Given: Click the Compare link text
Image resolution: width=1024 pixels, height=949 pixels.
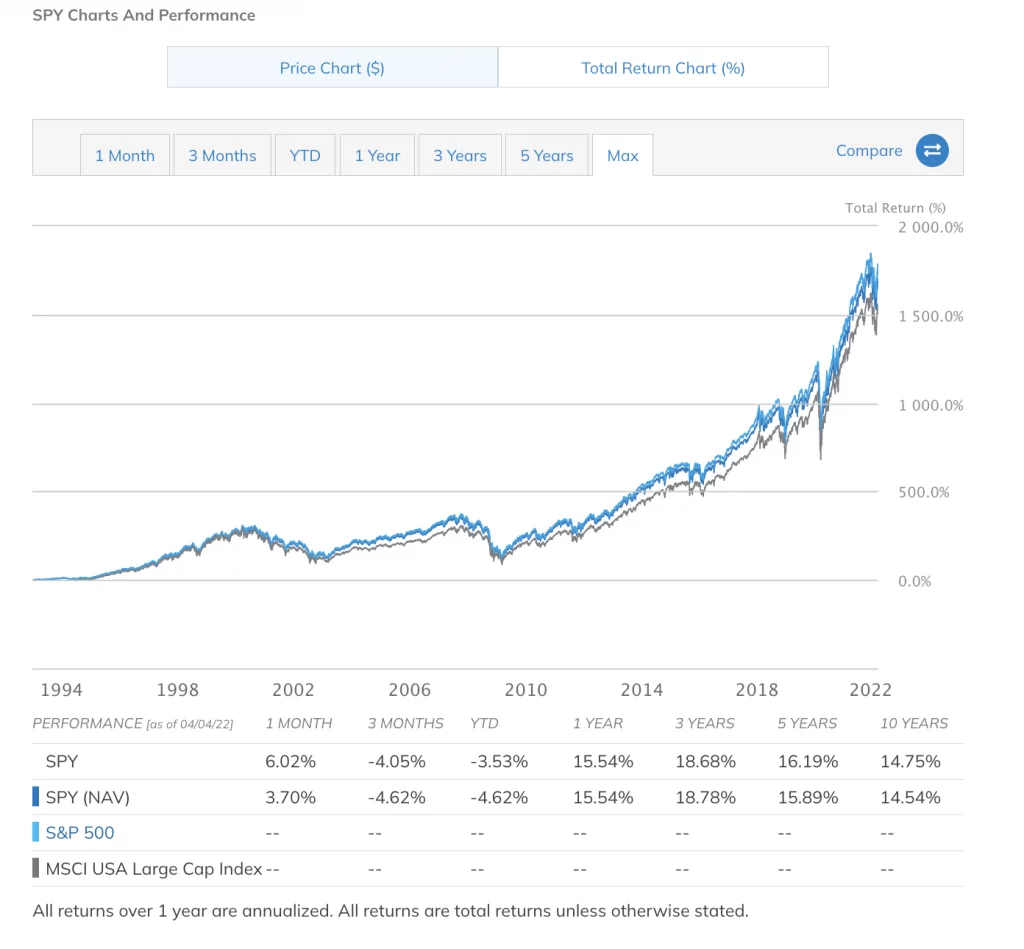Looking at the screenshot, I should (x=869, y=151).
